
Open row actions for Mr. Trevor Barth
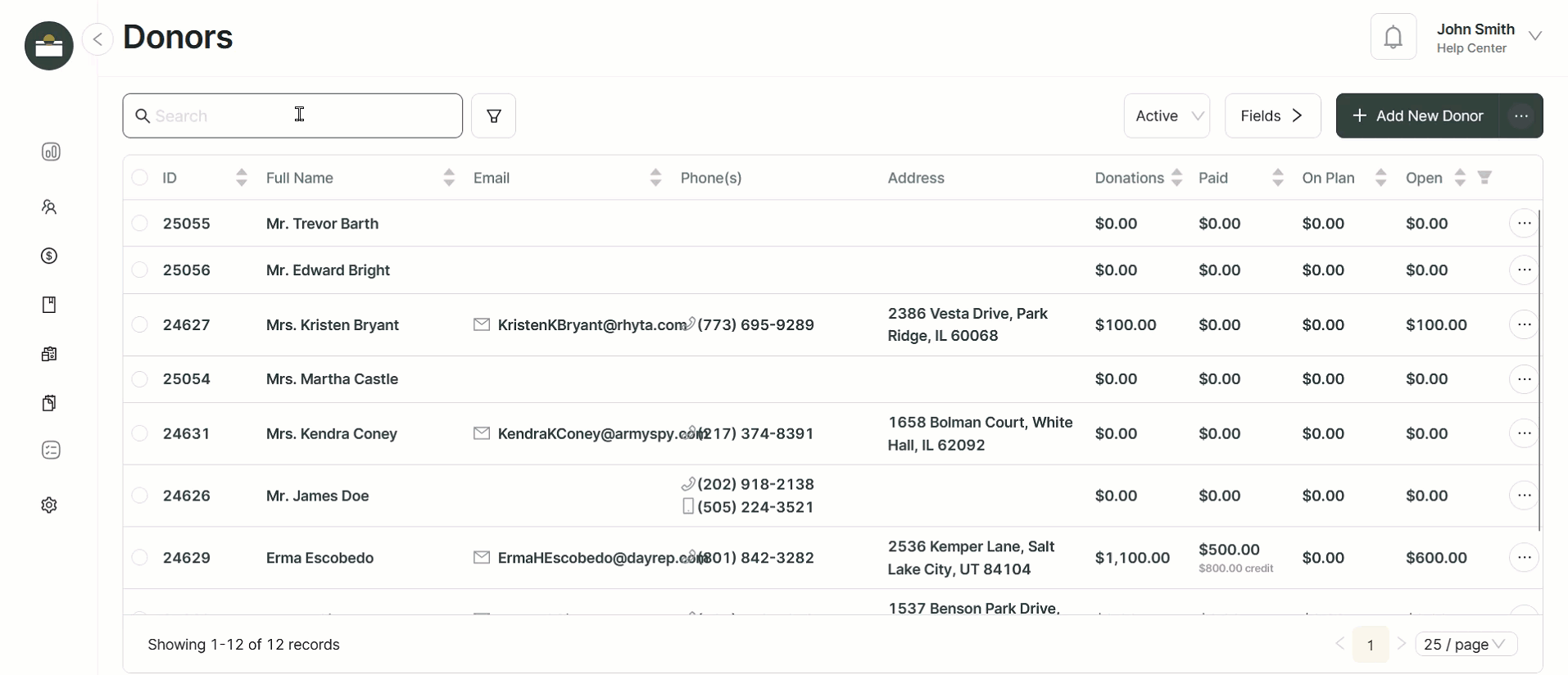(1524, 224)
